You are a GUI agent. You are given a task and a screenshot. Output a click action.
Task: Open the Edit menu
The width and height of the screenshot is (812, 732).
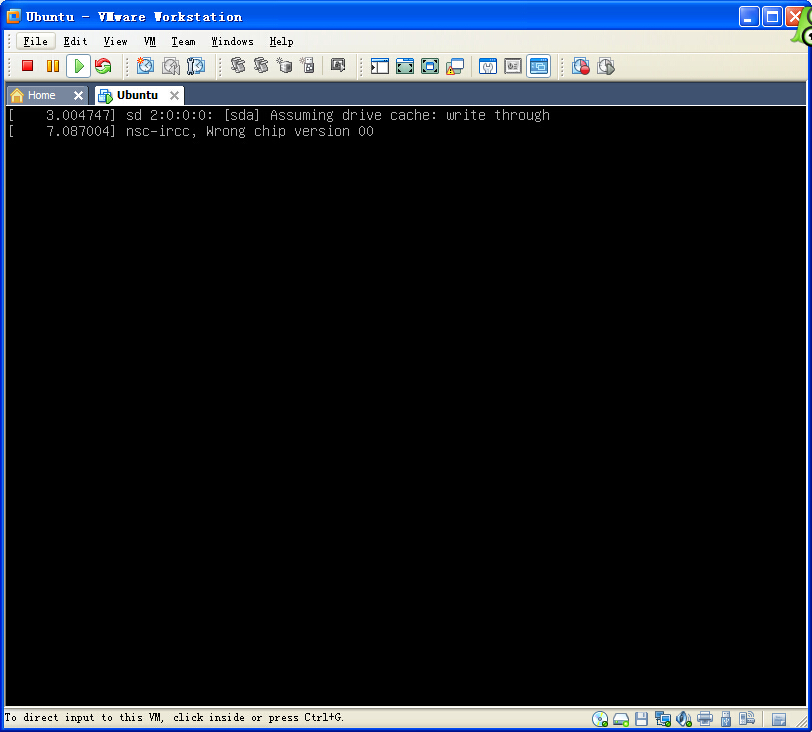(75, 41)
